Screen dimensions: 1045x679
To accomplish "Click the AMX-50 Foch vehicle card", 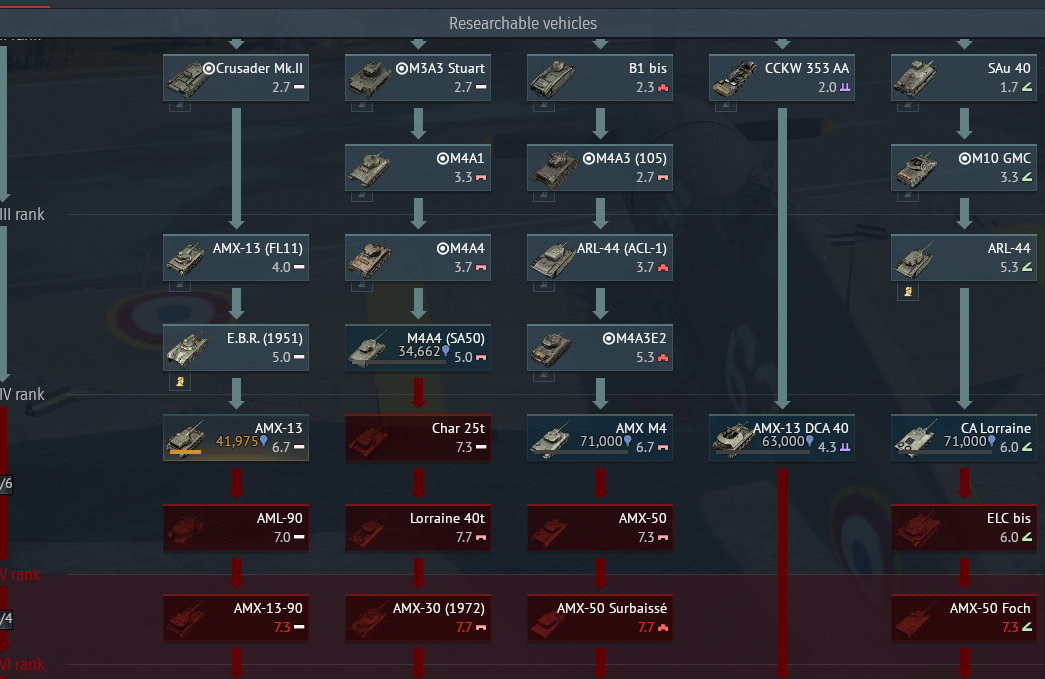I will (964, 618).
